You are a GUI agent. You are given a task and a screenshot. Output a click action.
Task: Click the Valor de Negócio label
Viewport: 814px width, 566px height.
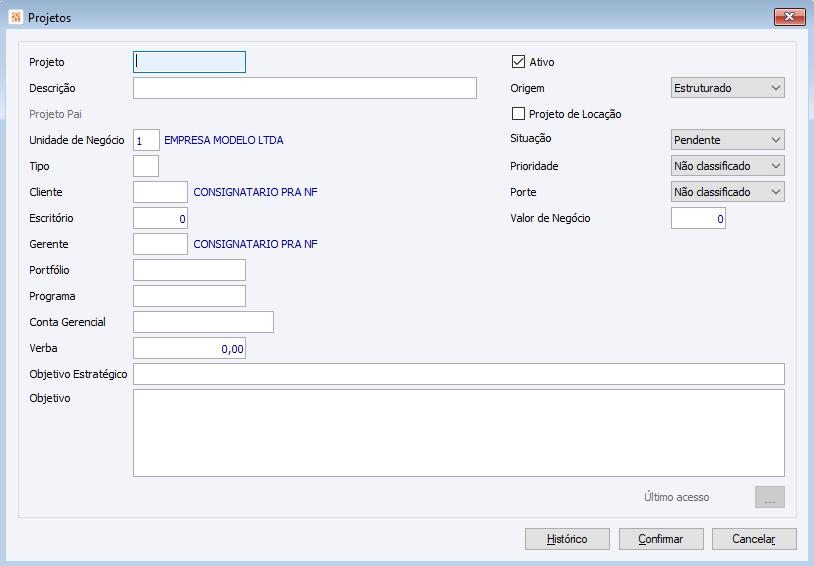[550, 218]
